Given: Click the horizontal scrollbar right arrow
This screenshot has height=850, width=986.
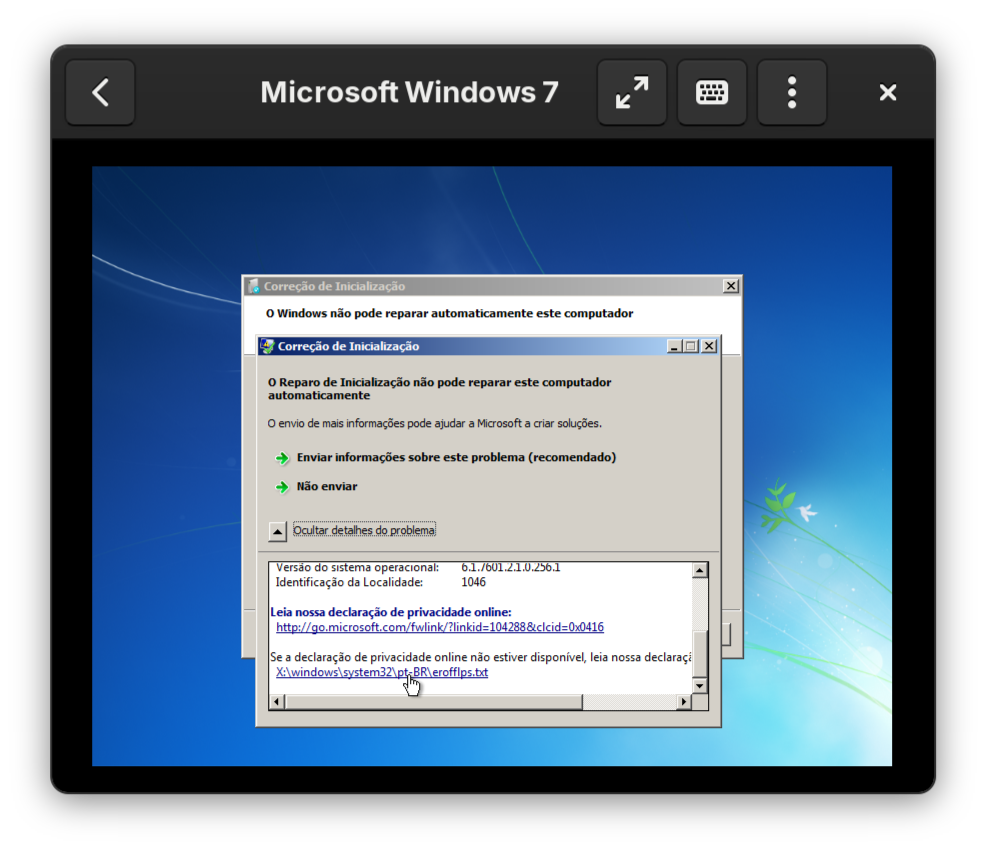Looking at the screenshot, I should tap(684, 702).
